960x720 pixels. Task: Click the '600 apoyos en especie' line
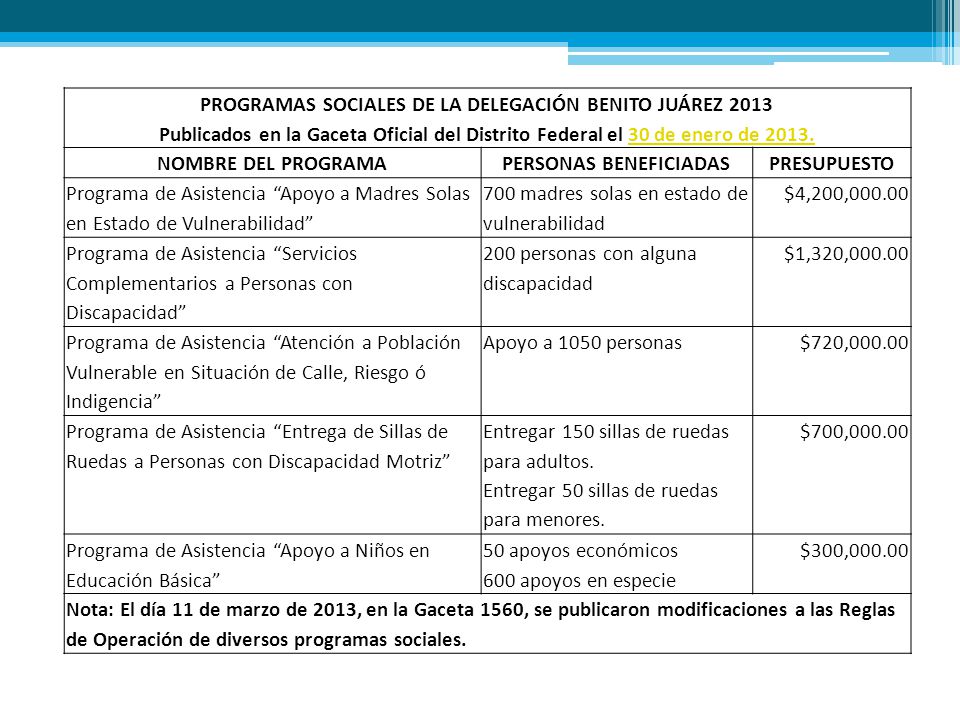pos(579,580)
